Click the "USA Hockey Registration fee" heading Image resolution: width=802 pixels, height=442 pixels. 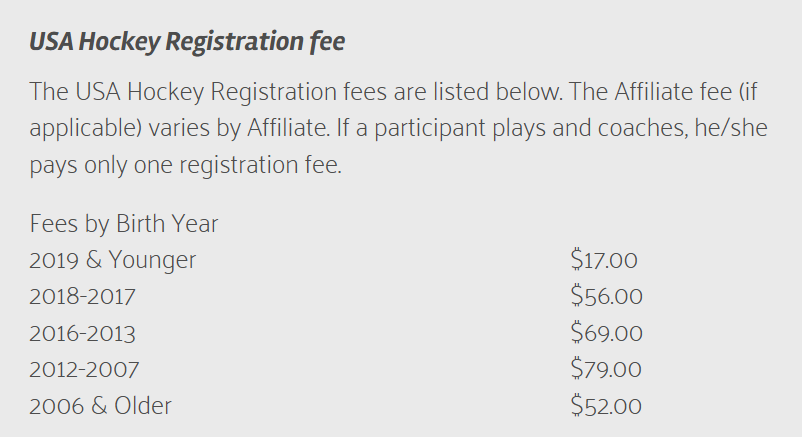click(x=188, y=42)
